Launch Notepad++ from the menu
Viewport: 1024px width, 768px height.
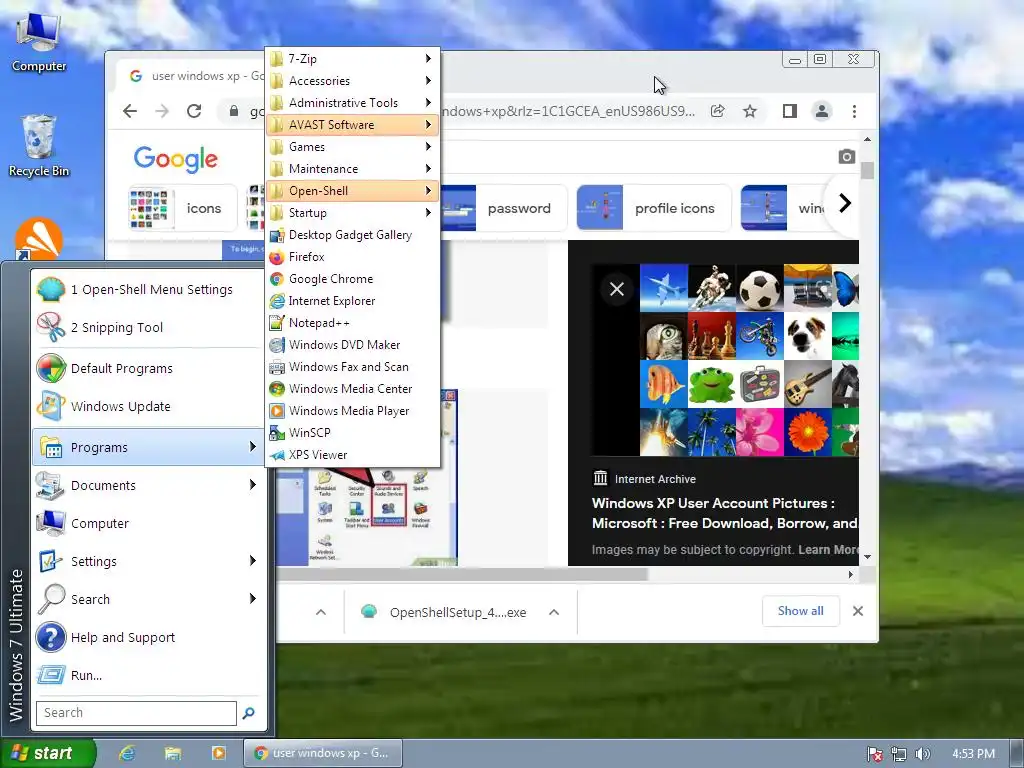click(x=353, y=323)
